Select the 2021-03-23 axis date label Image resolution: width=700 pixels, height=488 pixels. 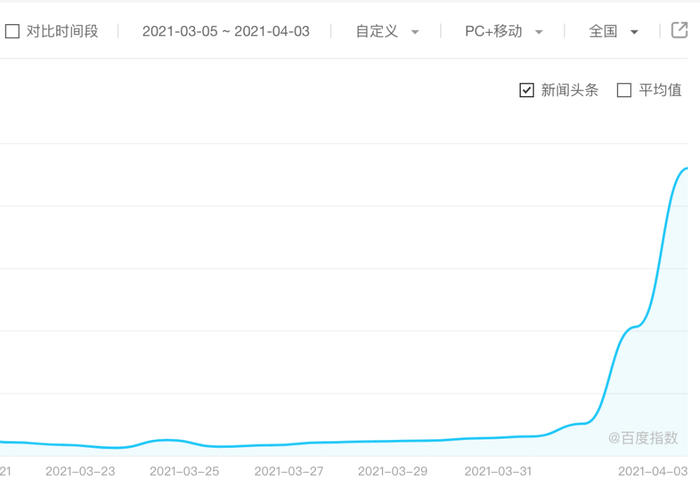point(80,470)
